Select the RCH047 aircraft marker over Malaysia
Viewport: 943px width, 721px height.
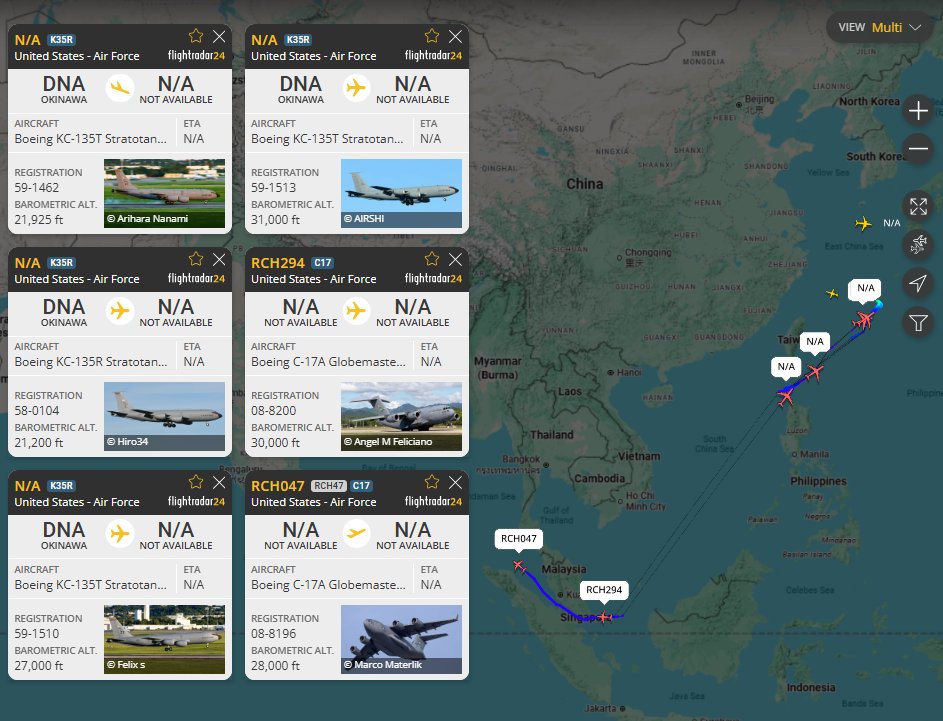(x=519, y=565)
